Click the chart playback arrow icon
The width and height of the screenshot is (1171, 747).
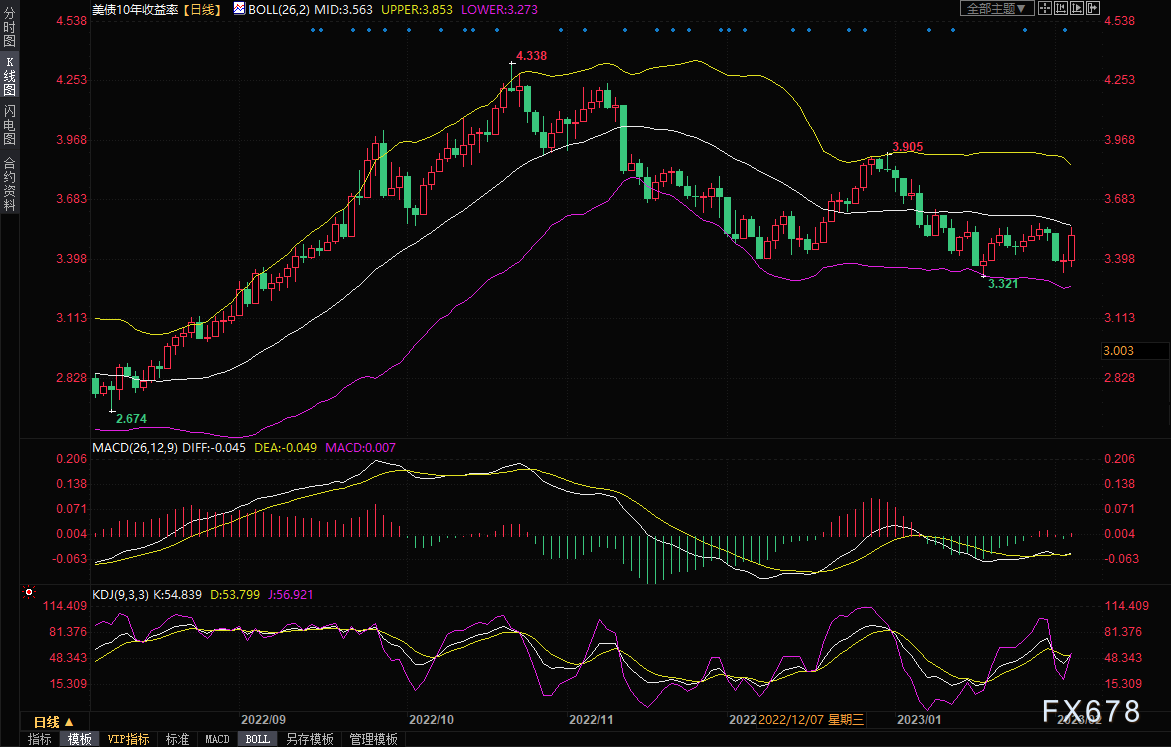coord(1077,8)
